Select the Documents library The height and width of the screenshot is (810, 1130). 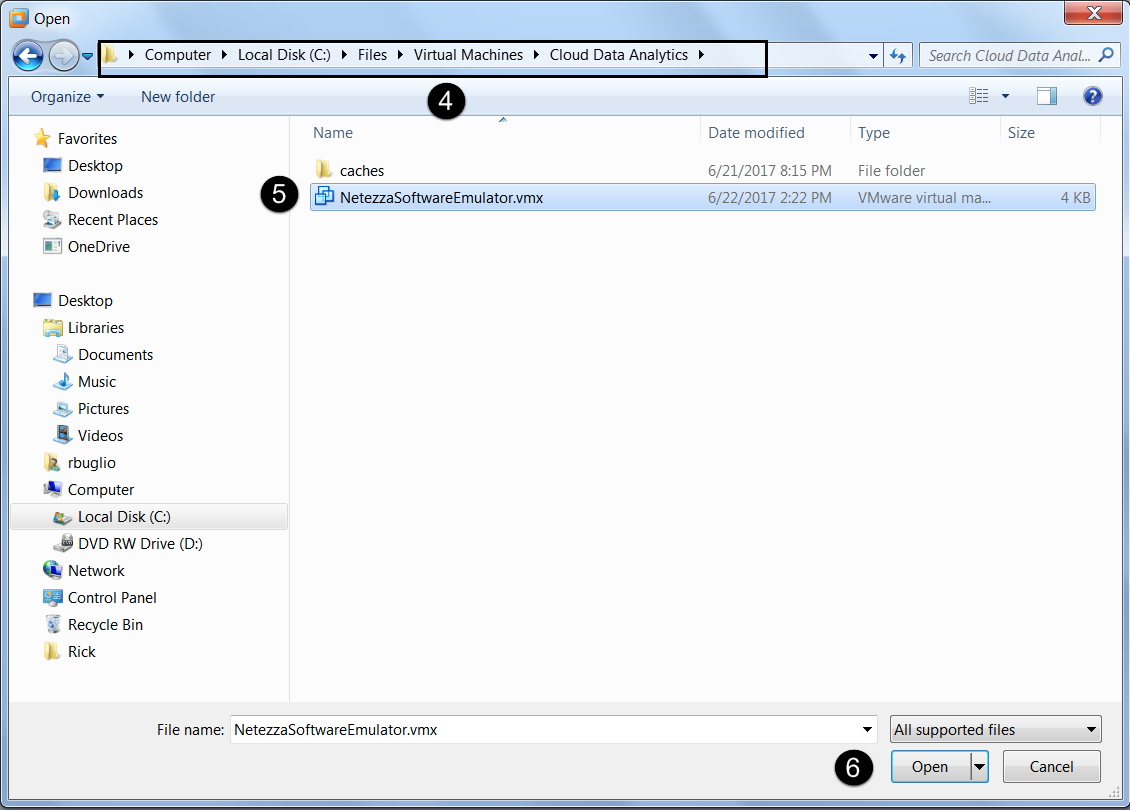115,355
